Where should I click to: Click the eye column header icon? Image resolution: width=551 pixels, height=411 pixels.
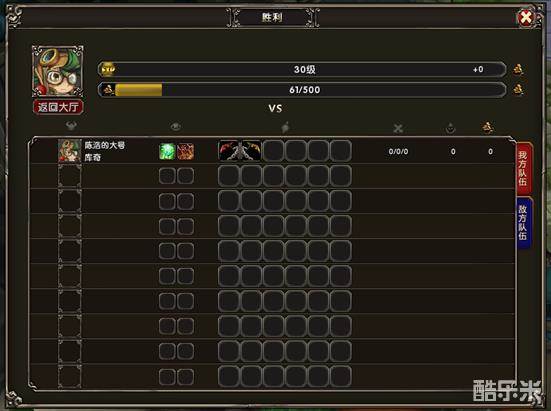(x=176, y=126)
